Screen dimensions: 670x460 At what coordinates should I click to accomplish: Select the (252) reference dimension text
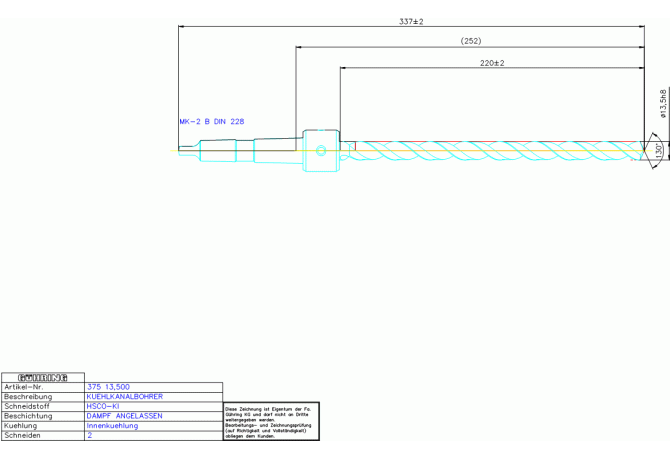click(x=471, y=41)
